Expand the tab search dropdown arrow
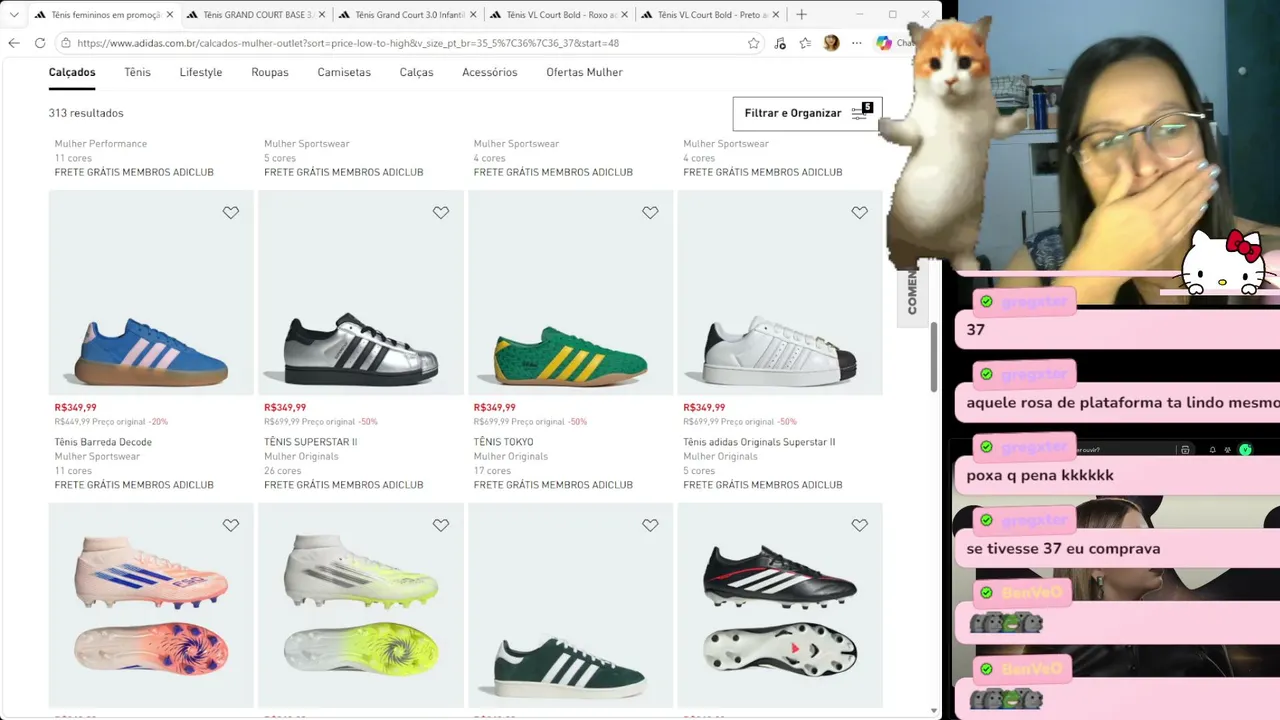The width and height of the screenshot is (1280, 720). [x=14, y=15]
